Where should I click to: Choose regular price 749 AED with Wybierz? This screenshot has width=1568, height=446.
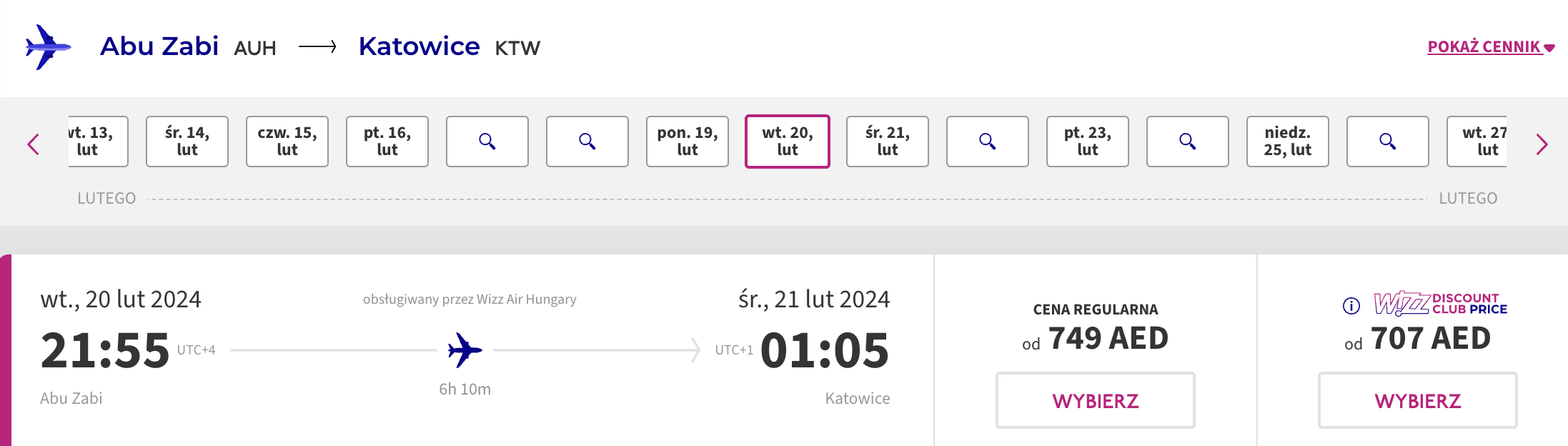click(1096, 400)
